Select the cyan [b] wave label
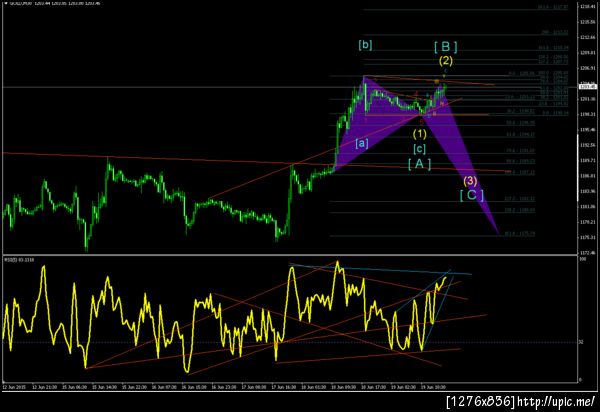The height and width of the screenshot is (412, 600). 365,45
